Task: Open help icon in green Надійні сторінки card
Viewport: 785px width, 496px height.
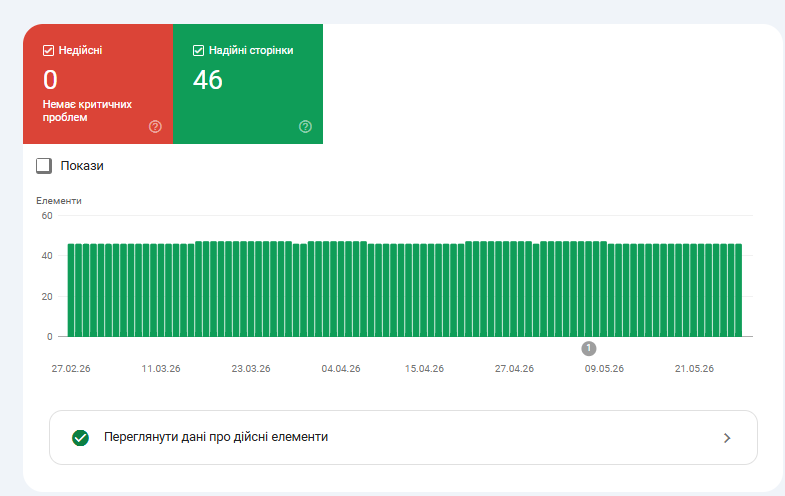Action: click(305, 127)
